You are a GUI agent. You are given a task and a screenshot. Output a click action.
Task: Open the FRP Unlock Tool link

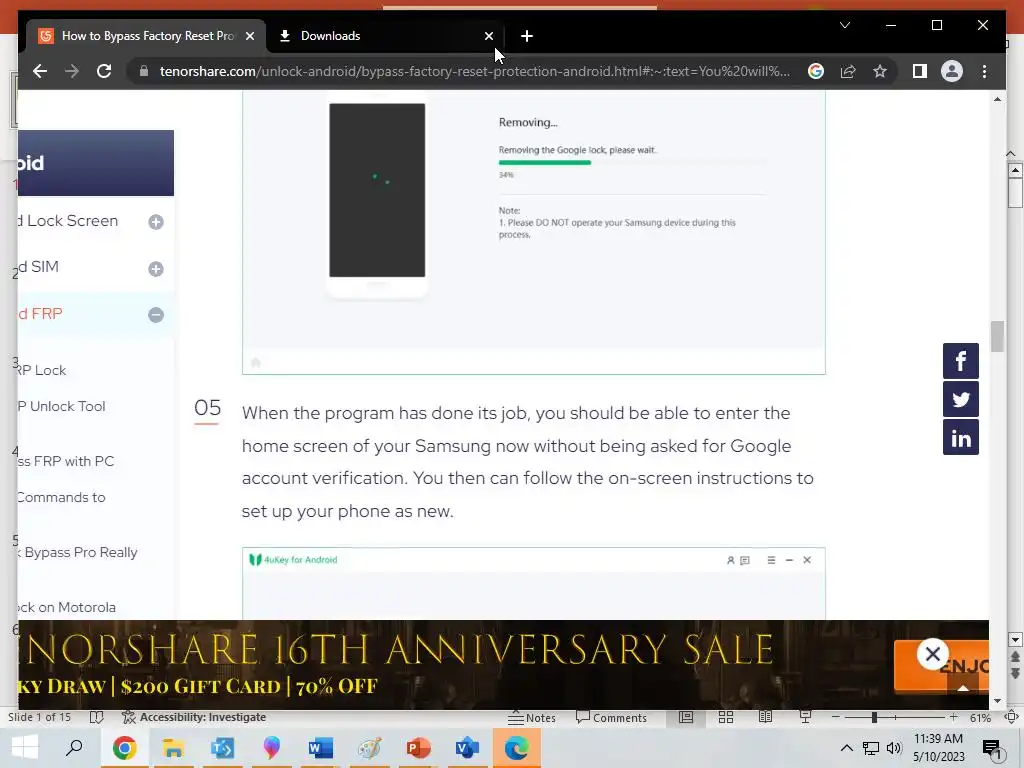click(61, 406)
